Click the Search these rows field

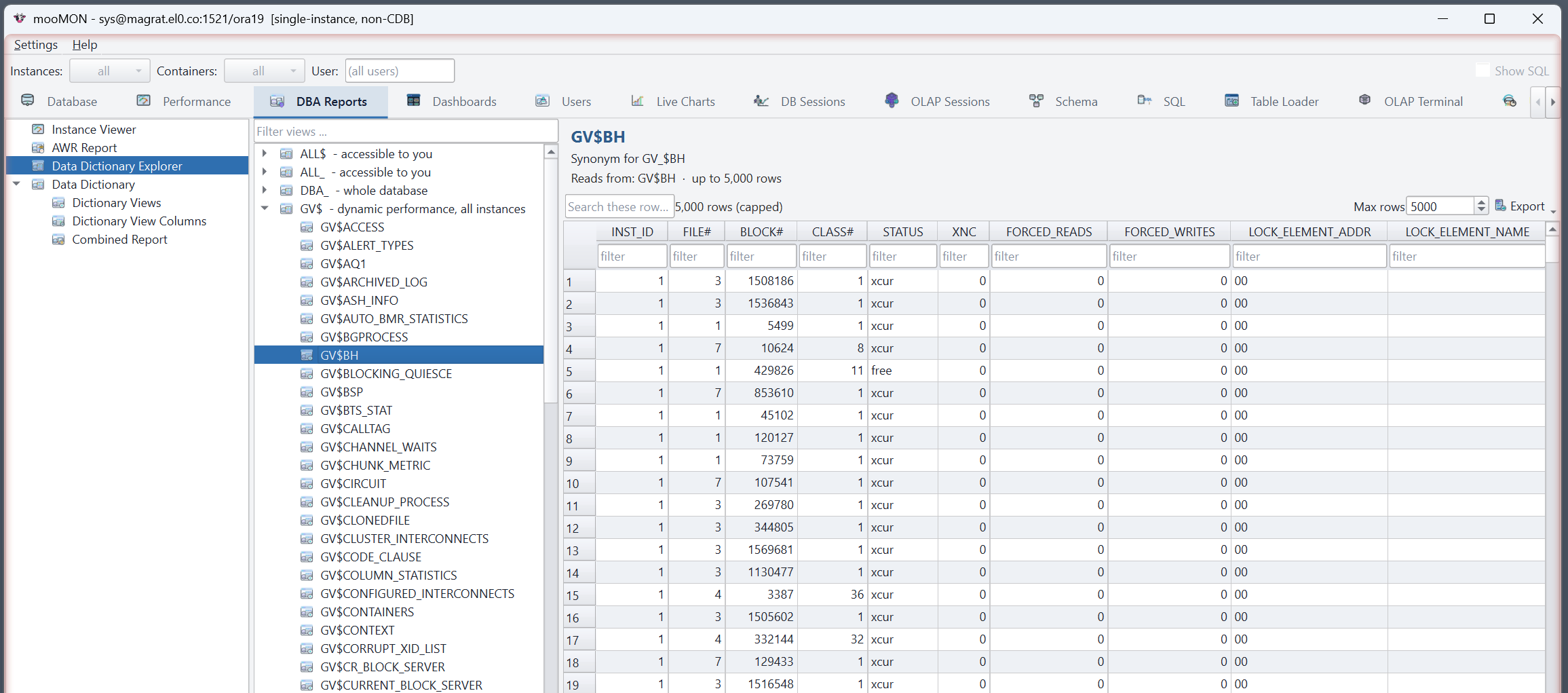619,206
